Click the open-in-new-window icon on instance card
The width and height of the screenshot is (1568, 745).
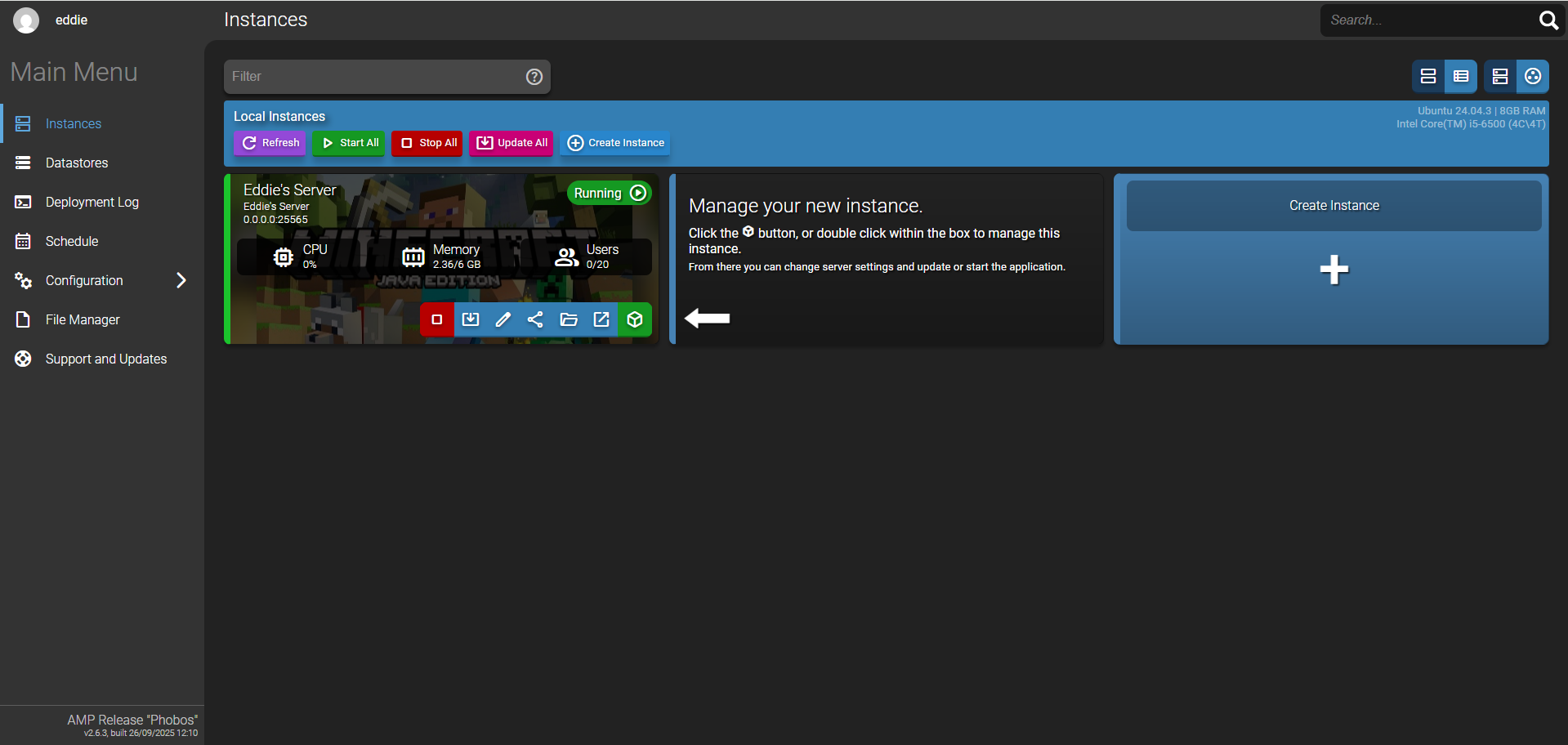click(x=601, y=319)
